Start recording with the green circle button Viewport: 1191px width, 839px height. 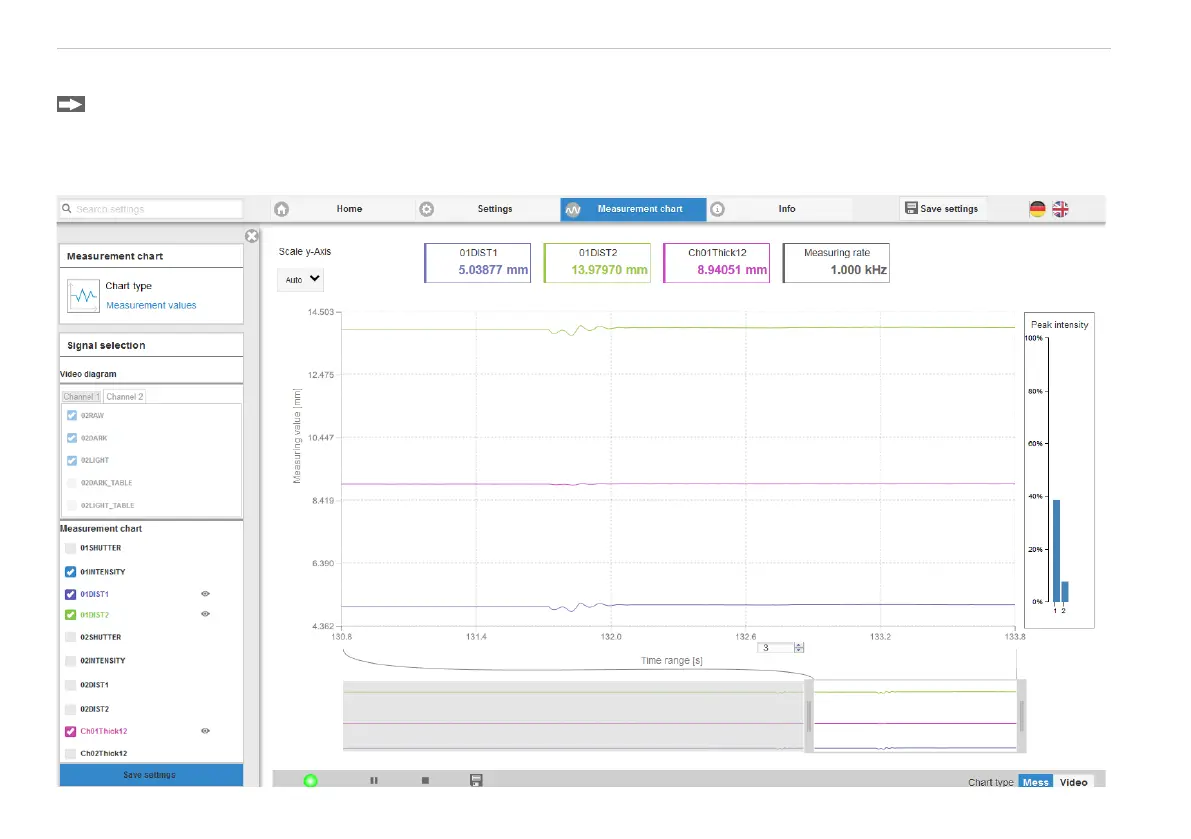(310, 781)
